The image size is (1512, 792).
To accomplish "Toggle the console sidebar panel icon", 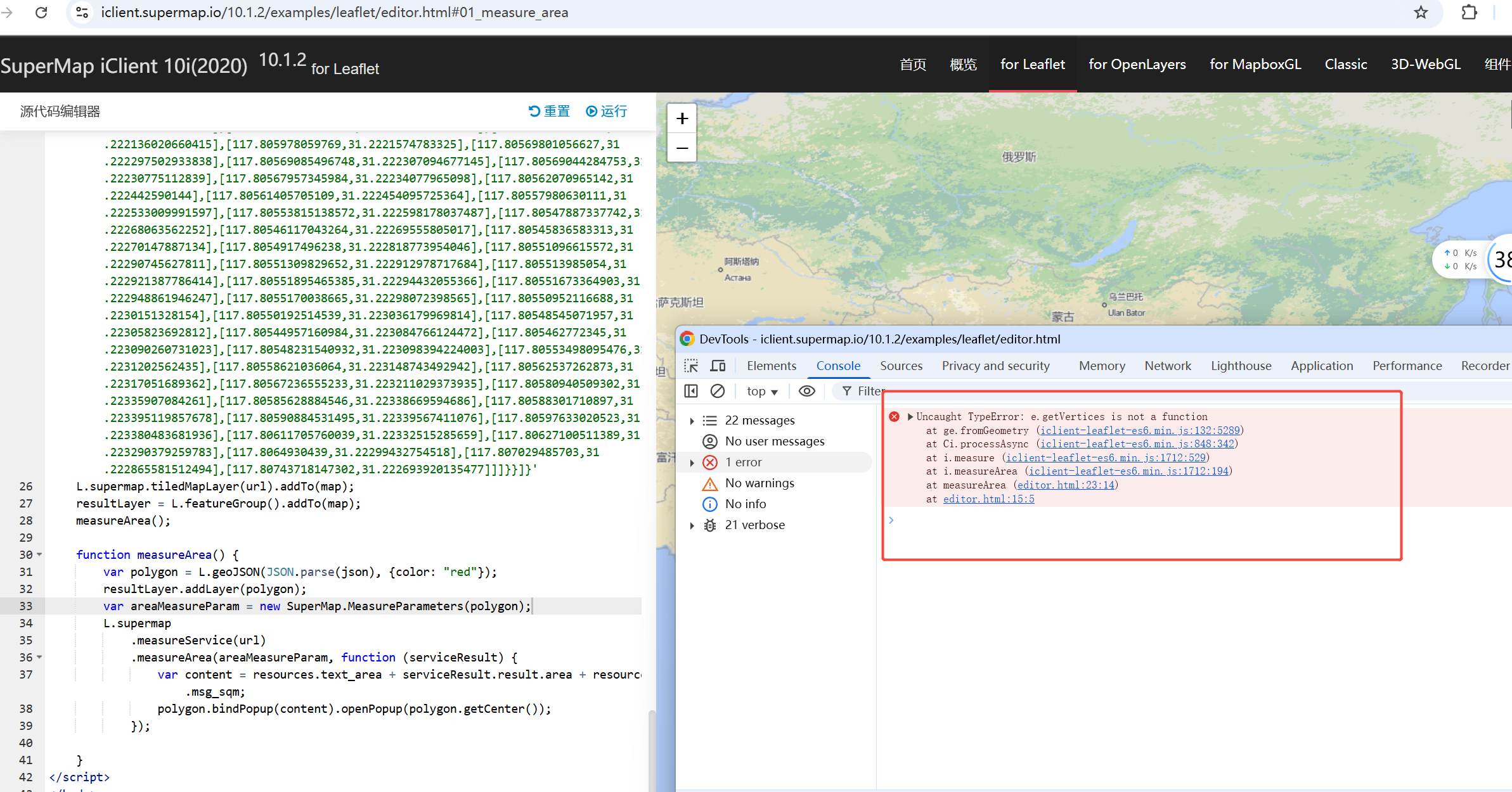I will pos(691,391).
